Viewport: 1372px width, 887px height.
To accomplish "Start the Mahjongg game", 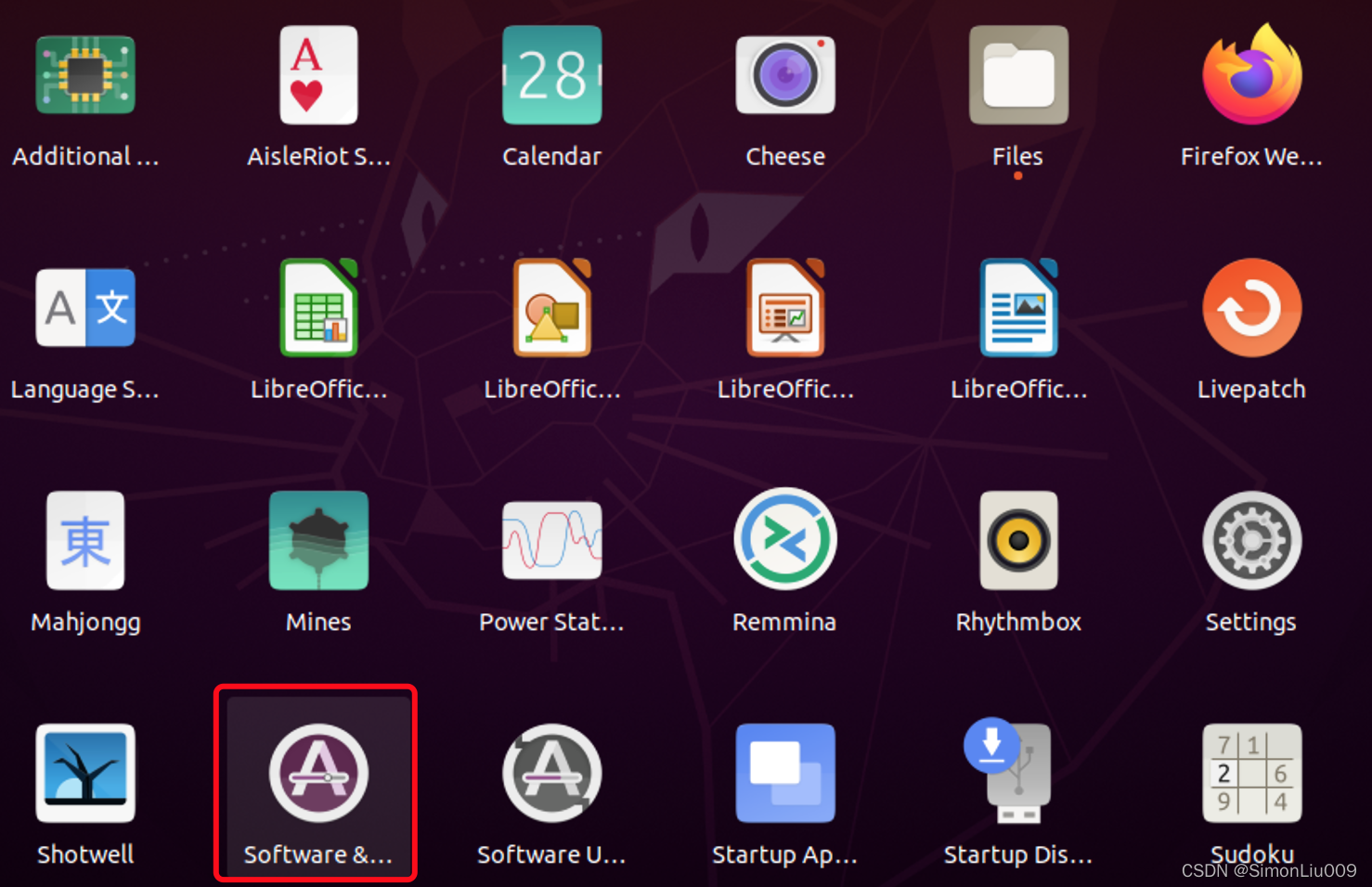I will coord(85,541).
